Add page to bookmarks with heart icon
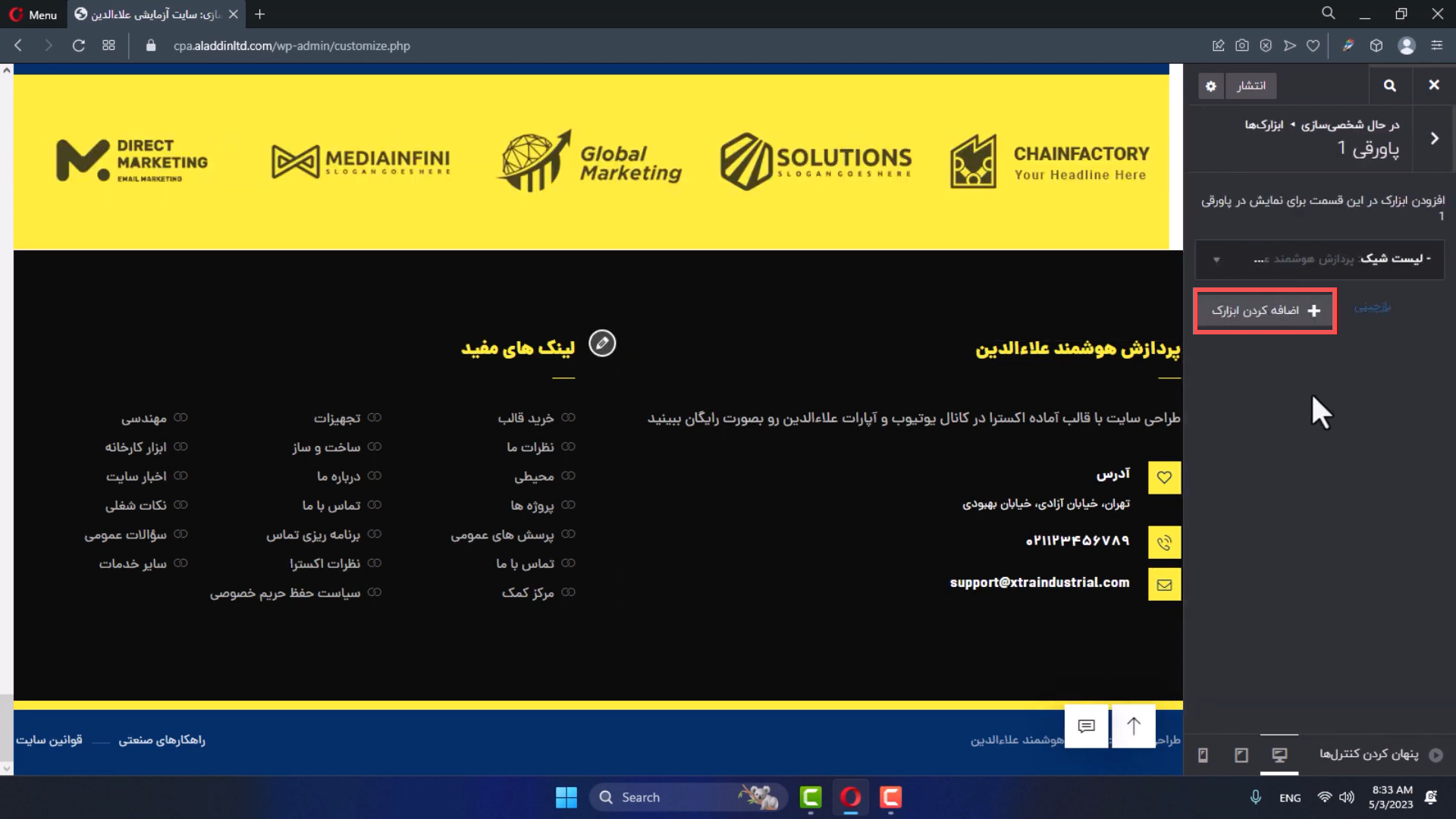This screenshot has width=1456, height=819. pyautogui.click(x=1313, y=45)
